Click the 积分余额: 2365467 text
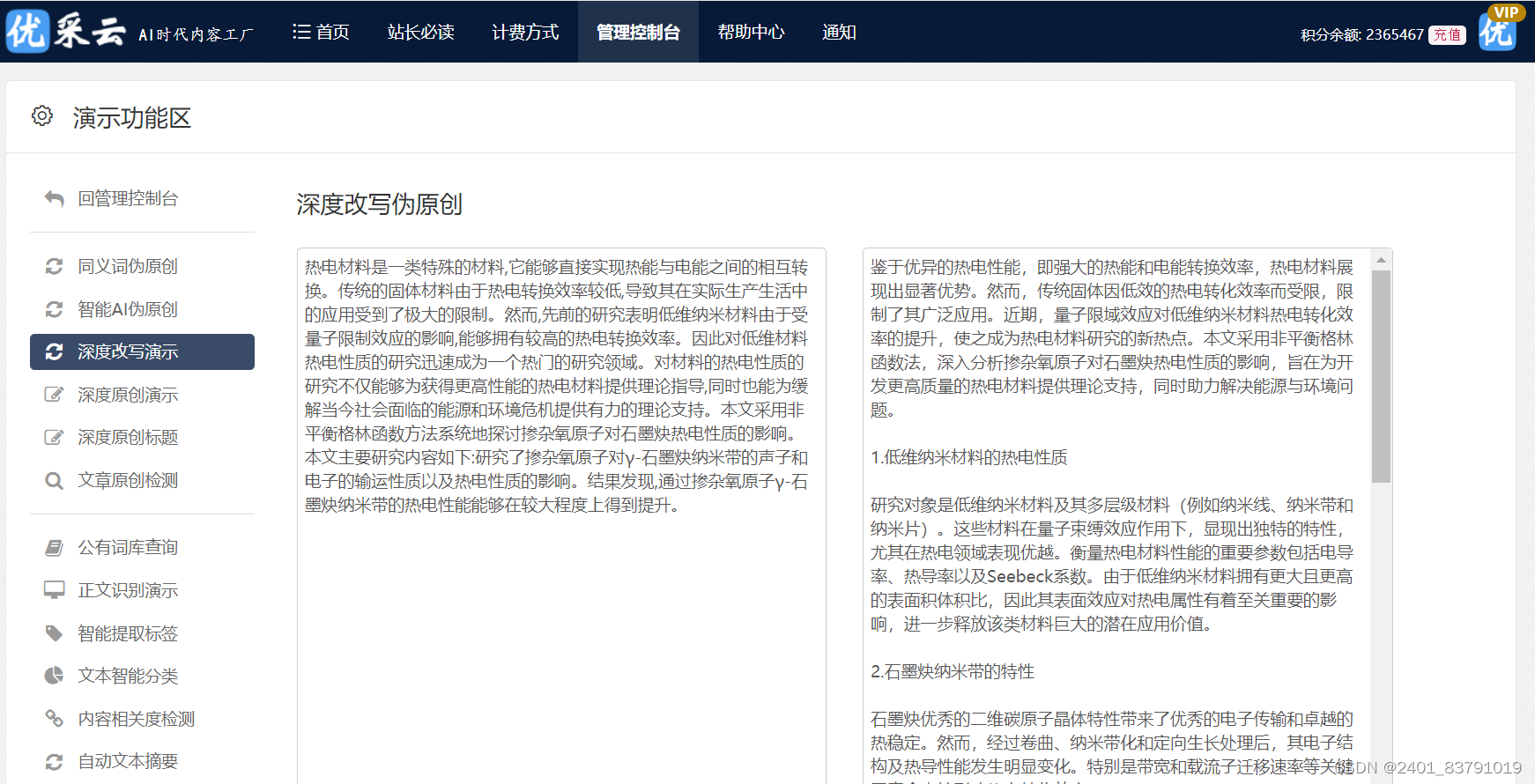This screenshot has height=784, width=1535. (x=1362, y=34)
